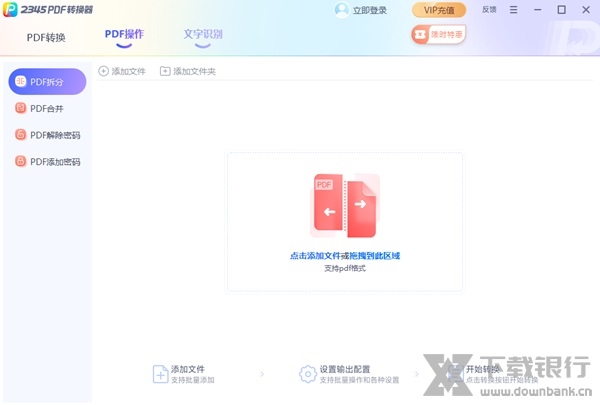Select PDF合并 in the sidebar

point(47,108)
